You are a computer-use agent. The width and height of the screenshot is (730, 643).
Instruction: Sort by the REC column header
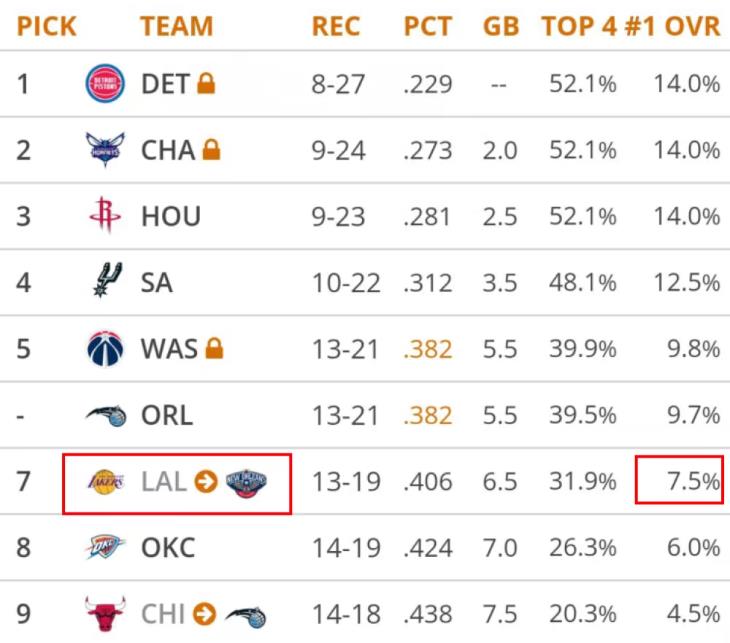pyautogui.click(x=336, y=26)
